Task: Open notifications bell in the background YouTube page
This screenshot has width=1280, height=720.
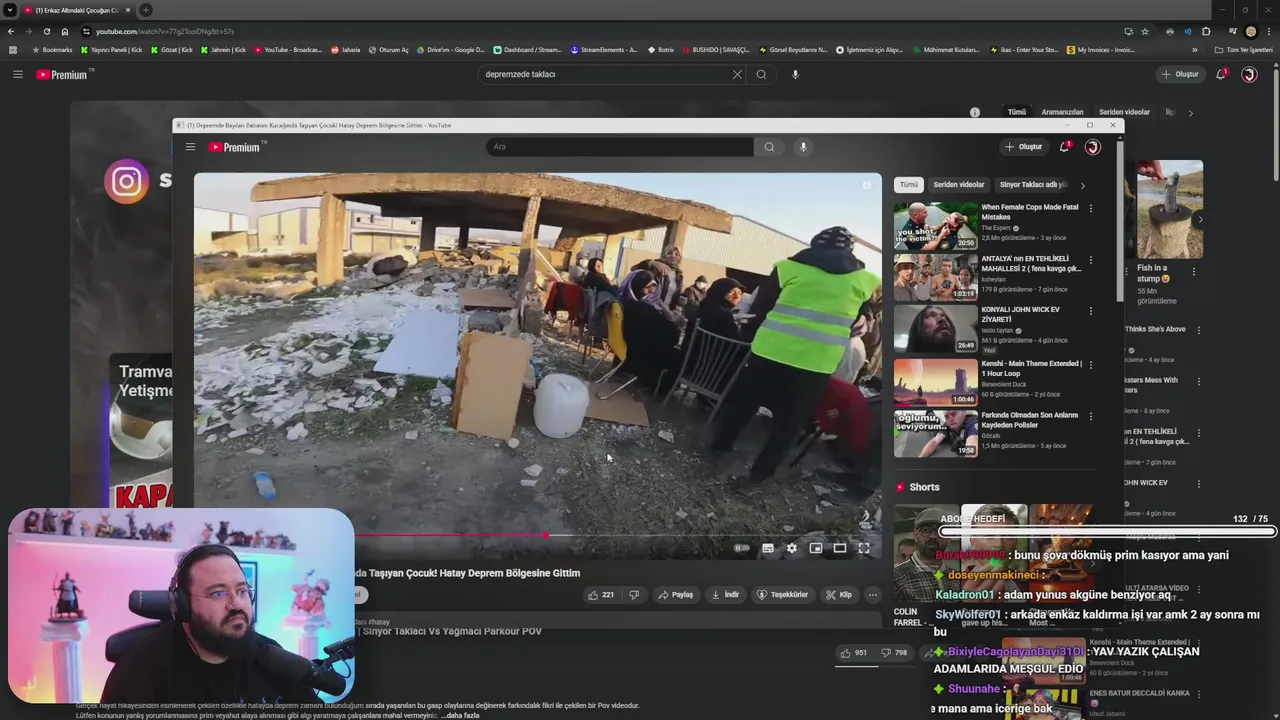Action: (1221, 74)
